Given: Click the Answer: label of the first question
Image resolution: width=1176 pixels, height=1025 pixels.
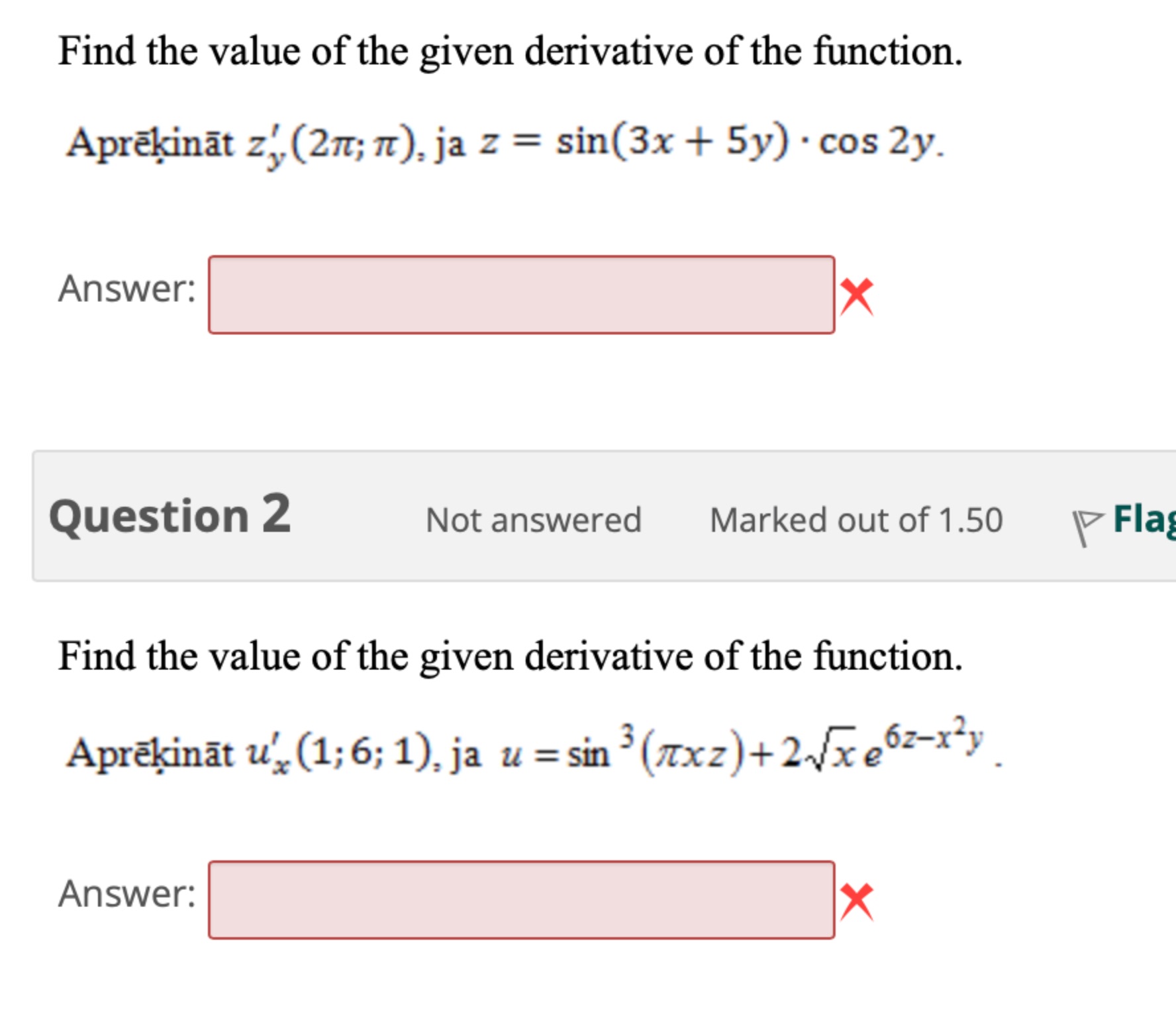Looking at the screenshot, I should point(125,289).
